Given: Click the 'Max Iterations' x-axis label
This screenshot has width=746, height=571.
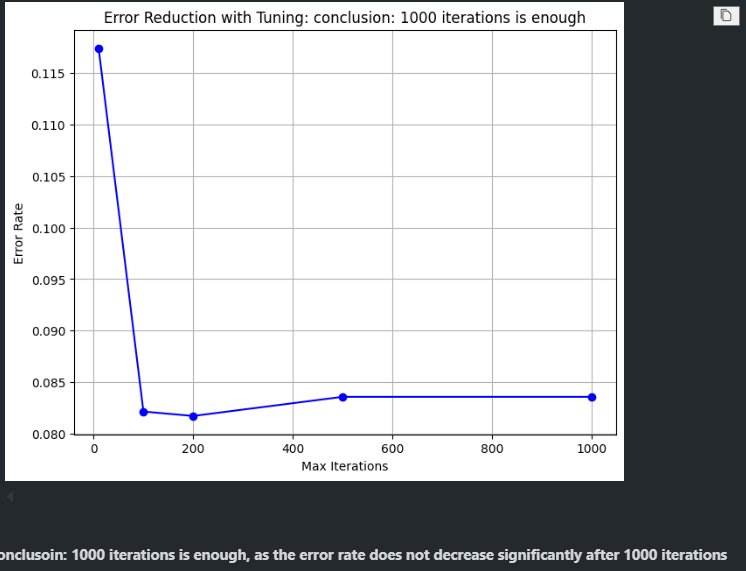Looking at the screenshot, I should 344,466.
